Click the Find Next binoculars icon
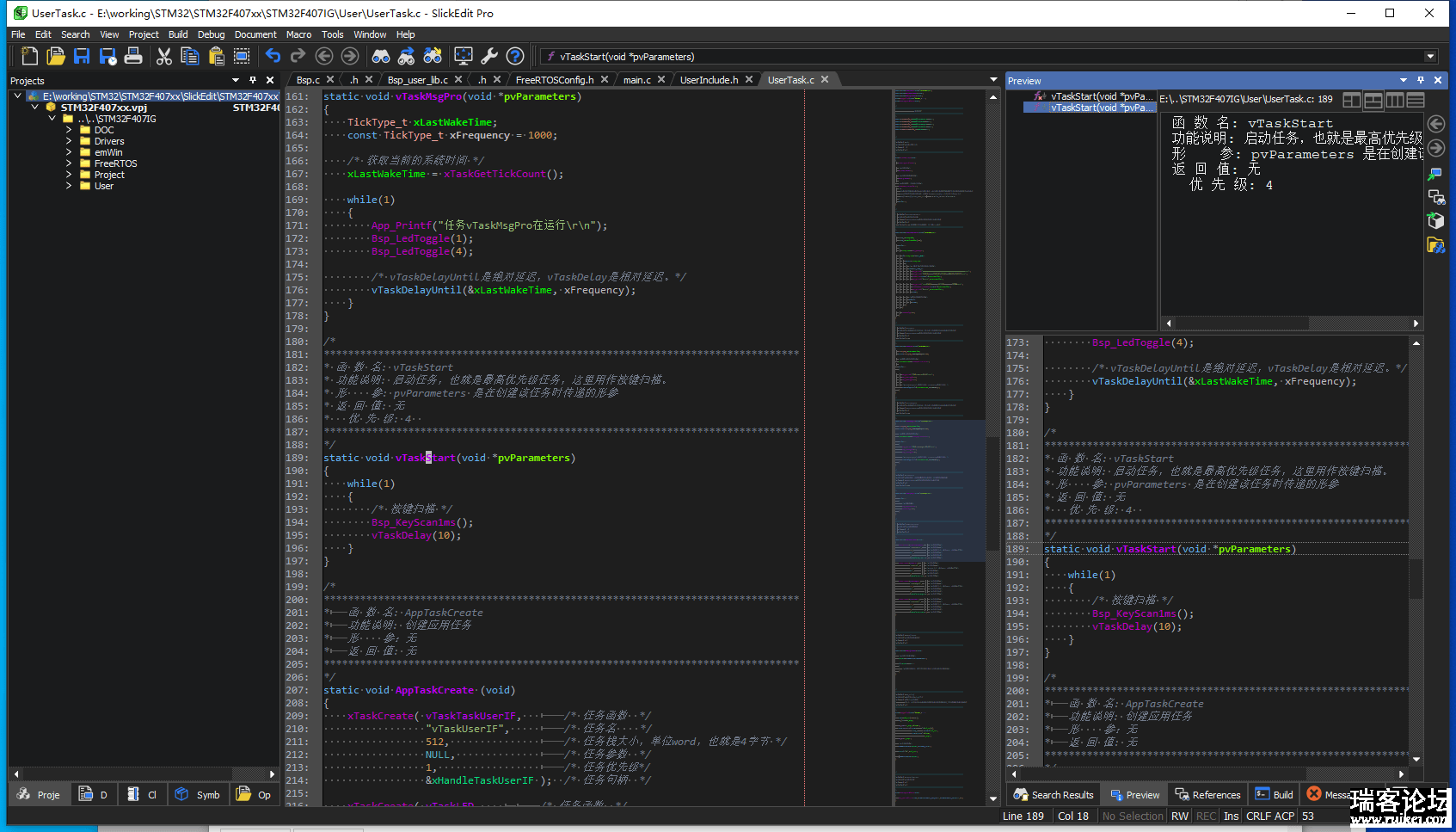 pos(407,56)
